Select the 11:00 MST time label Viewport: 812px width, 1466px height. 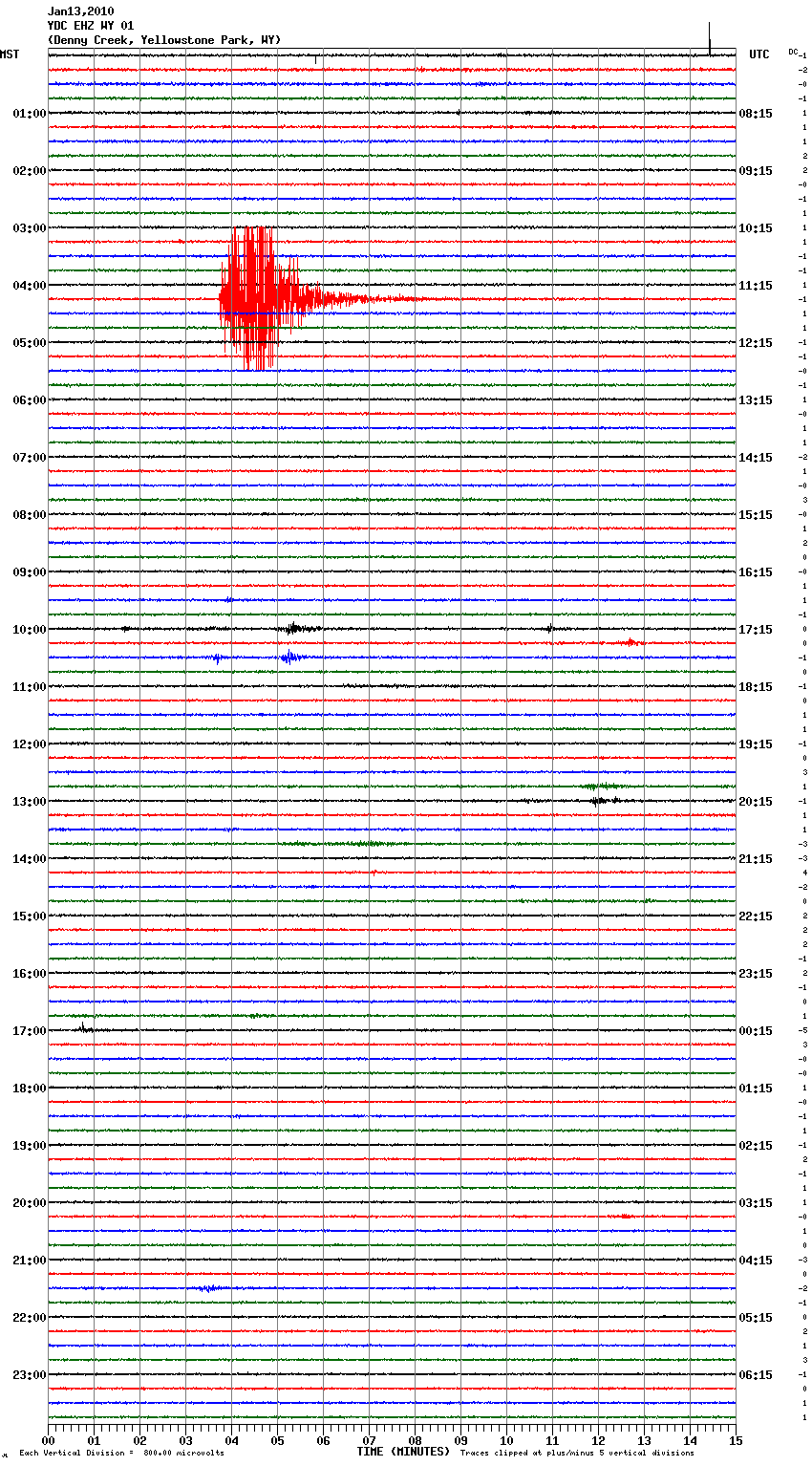tap(30, 687)
